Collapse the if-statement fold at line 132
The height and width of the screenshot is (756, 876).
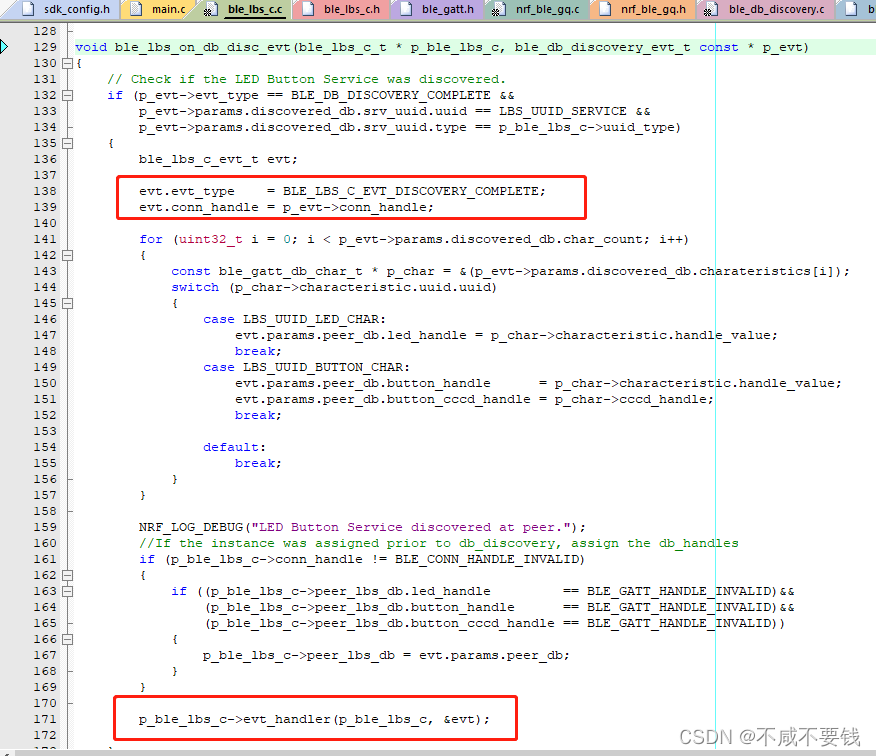pyautogui.click(x=66, y=94)
